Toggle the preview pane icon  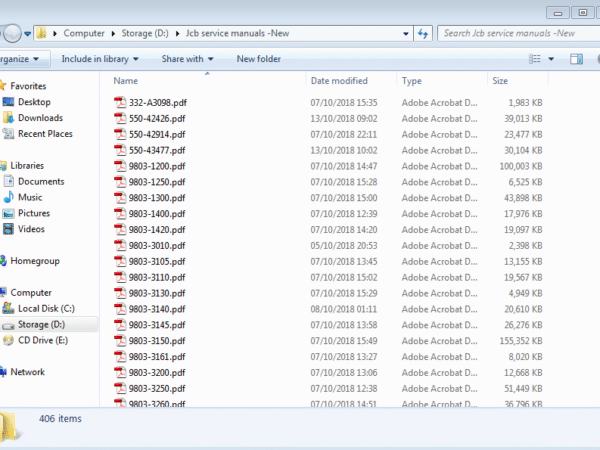[576, 59]
